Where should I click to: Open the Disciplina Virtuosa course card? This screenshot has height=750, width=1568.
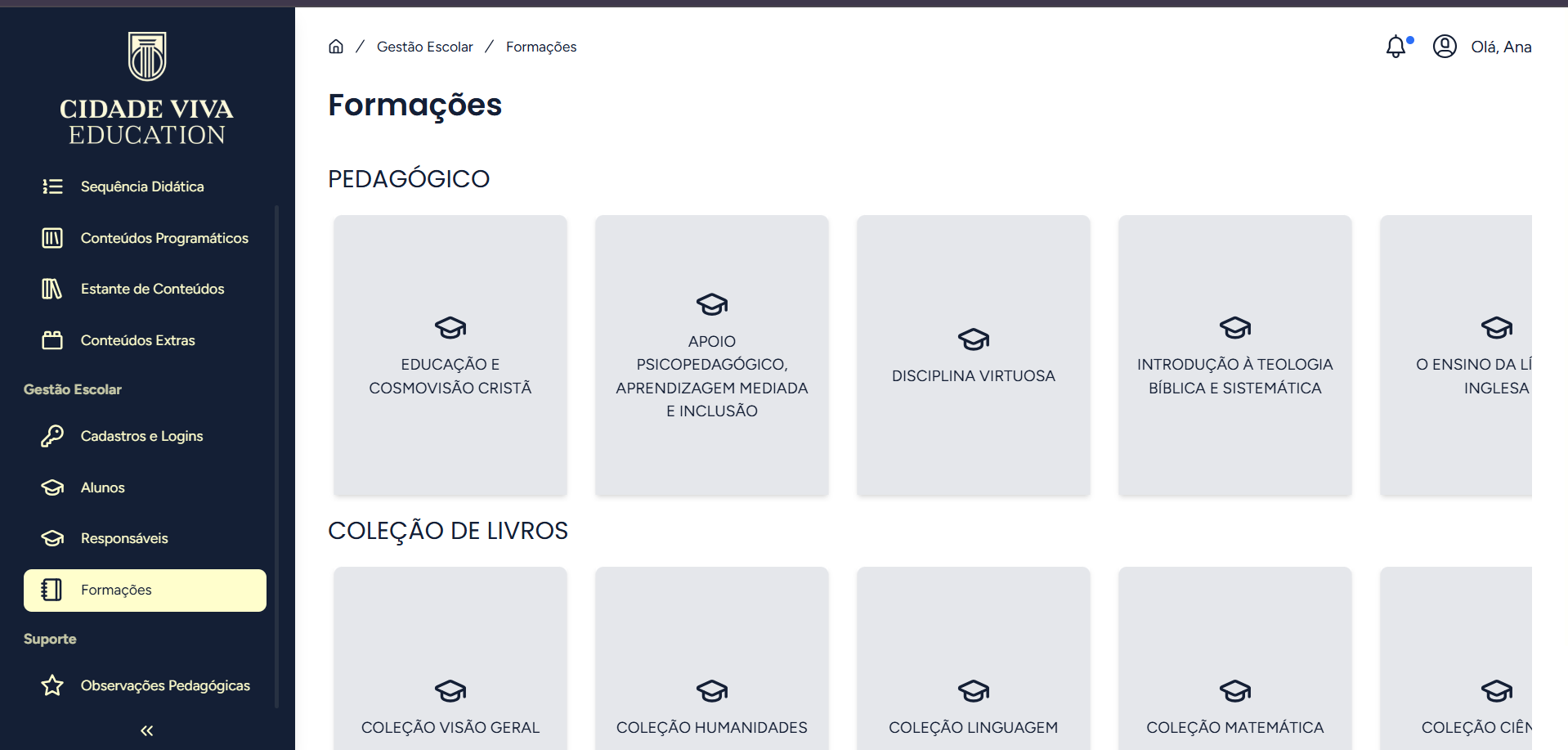tap(973, 356)
